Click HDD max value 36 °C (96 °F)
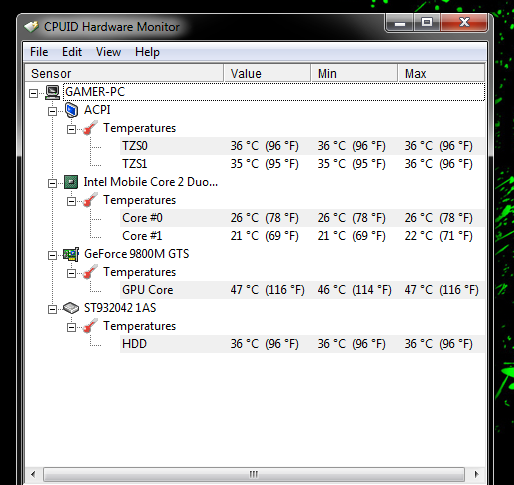This screenshot has height=485, width=514. pyautogui.click(x=439, y=344)
